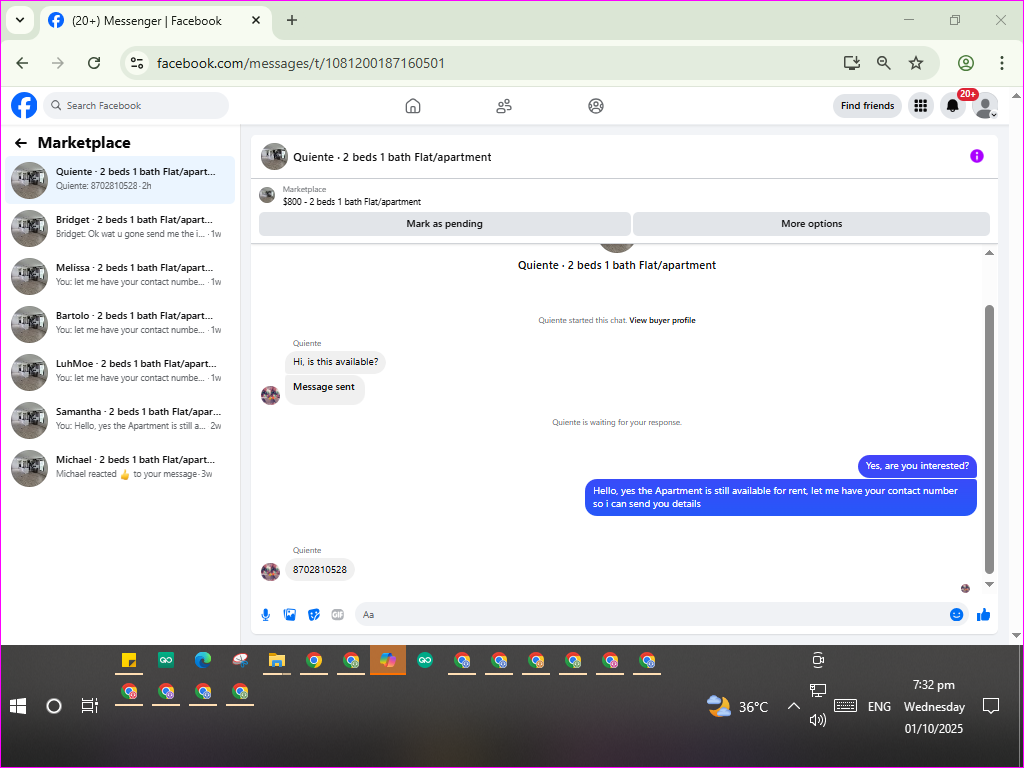The width and height of the screenshot is (1024, 768).
Task: Open the account profile menu
Action: [984, 106]
